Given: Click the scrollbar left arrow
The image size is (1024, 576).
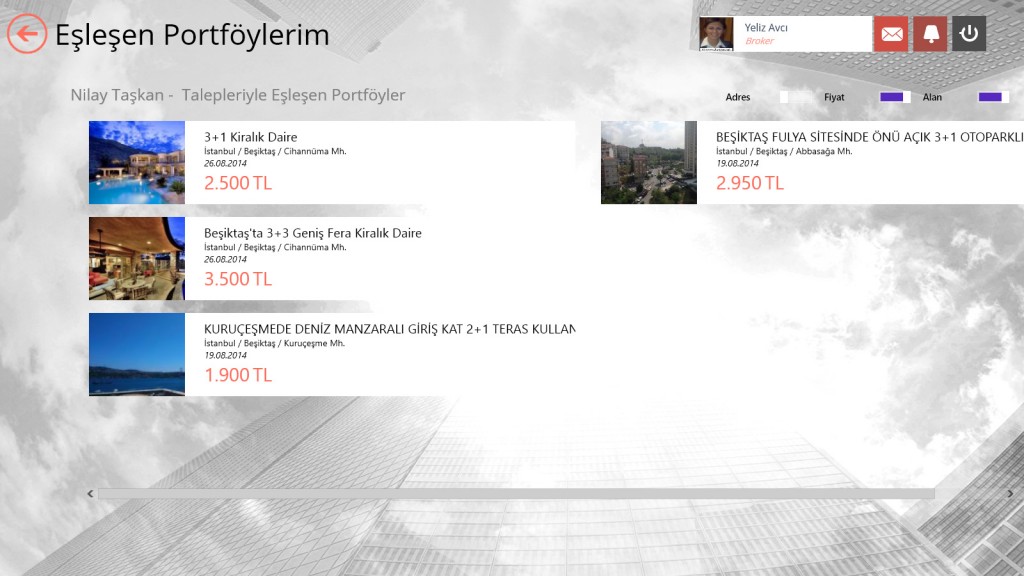Looking at the screenshot, I should pos(91,493).
